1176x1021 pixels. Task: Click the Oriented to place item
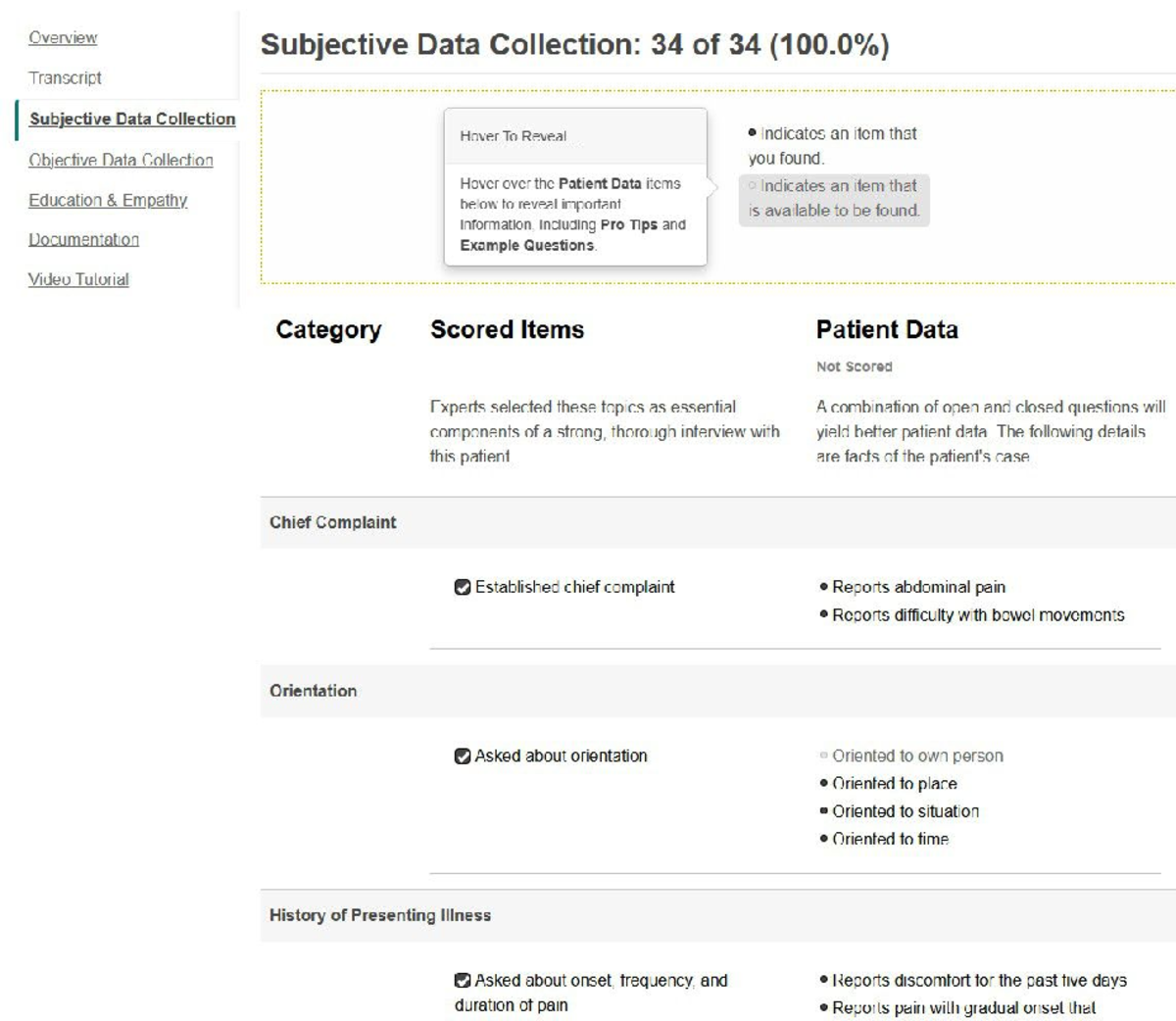pyautogui.click(x=894, y=784)
